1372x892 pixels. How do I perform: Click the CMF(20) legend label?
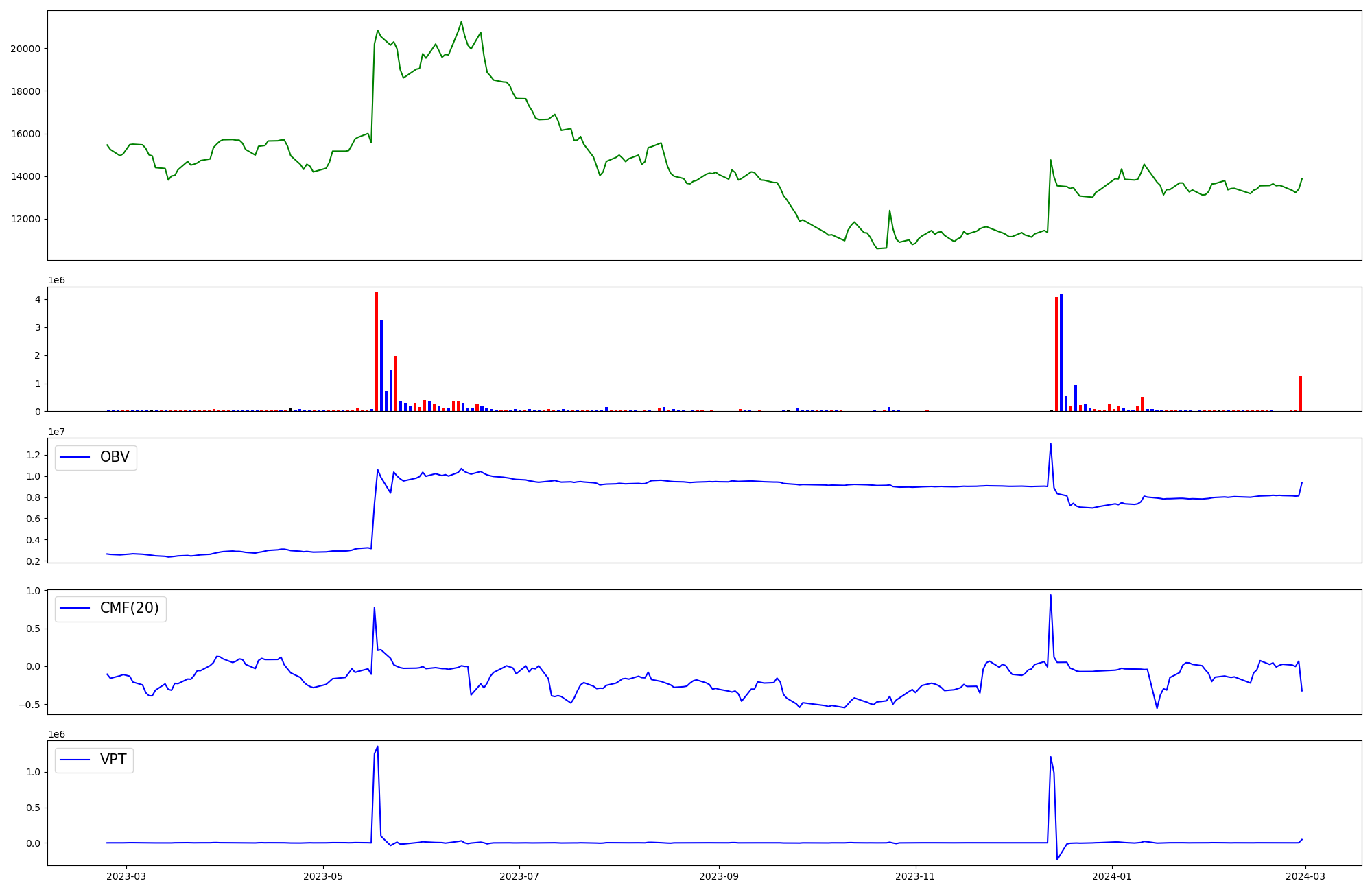[129, 608]
